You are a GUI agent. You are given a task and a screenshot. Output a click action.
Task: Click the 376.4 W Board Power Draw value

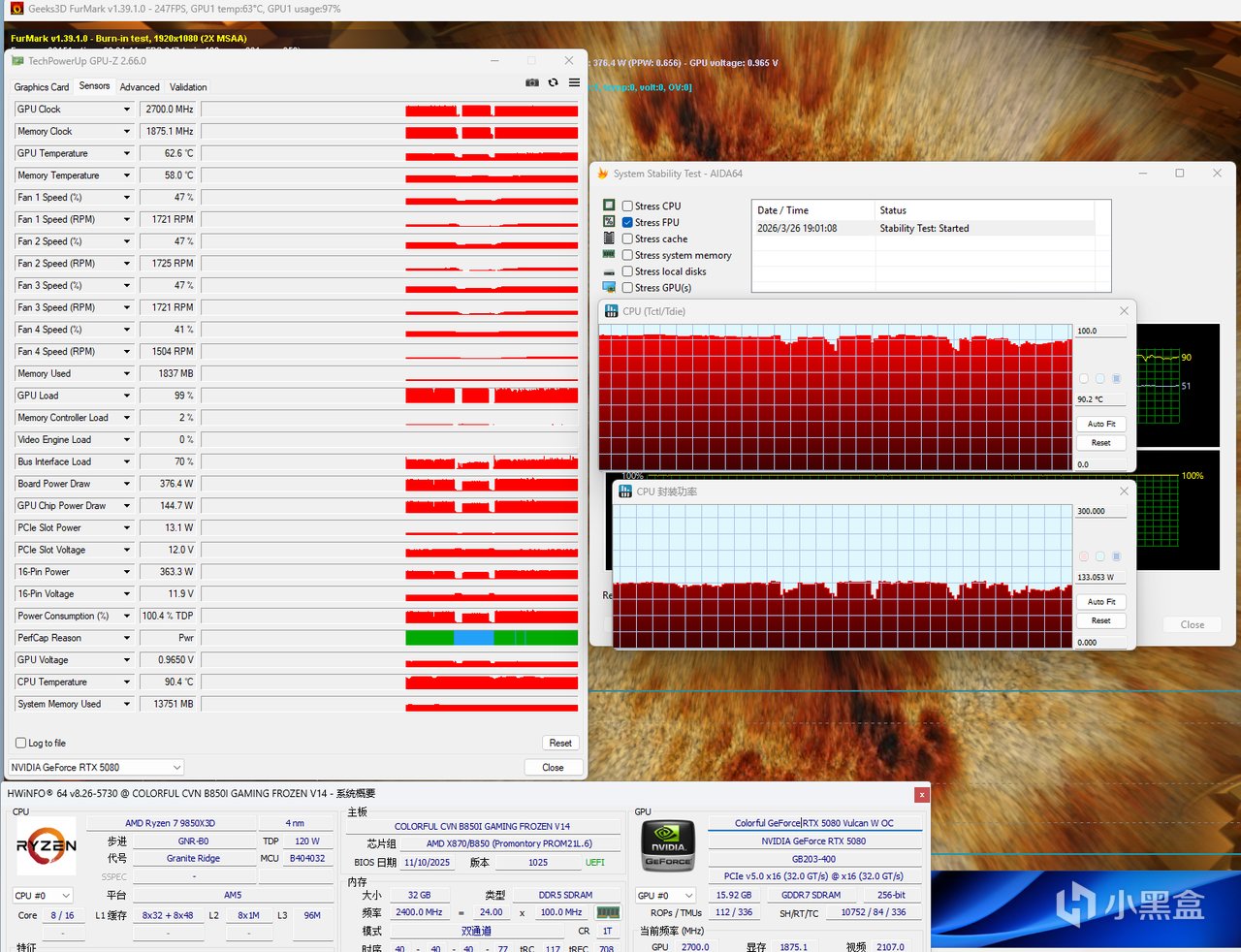[x=168, y=484]
